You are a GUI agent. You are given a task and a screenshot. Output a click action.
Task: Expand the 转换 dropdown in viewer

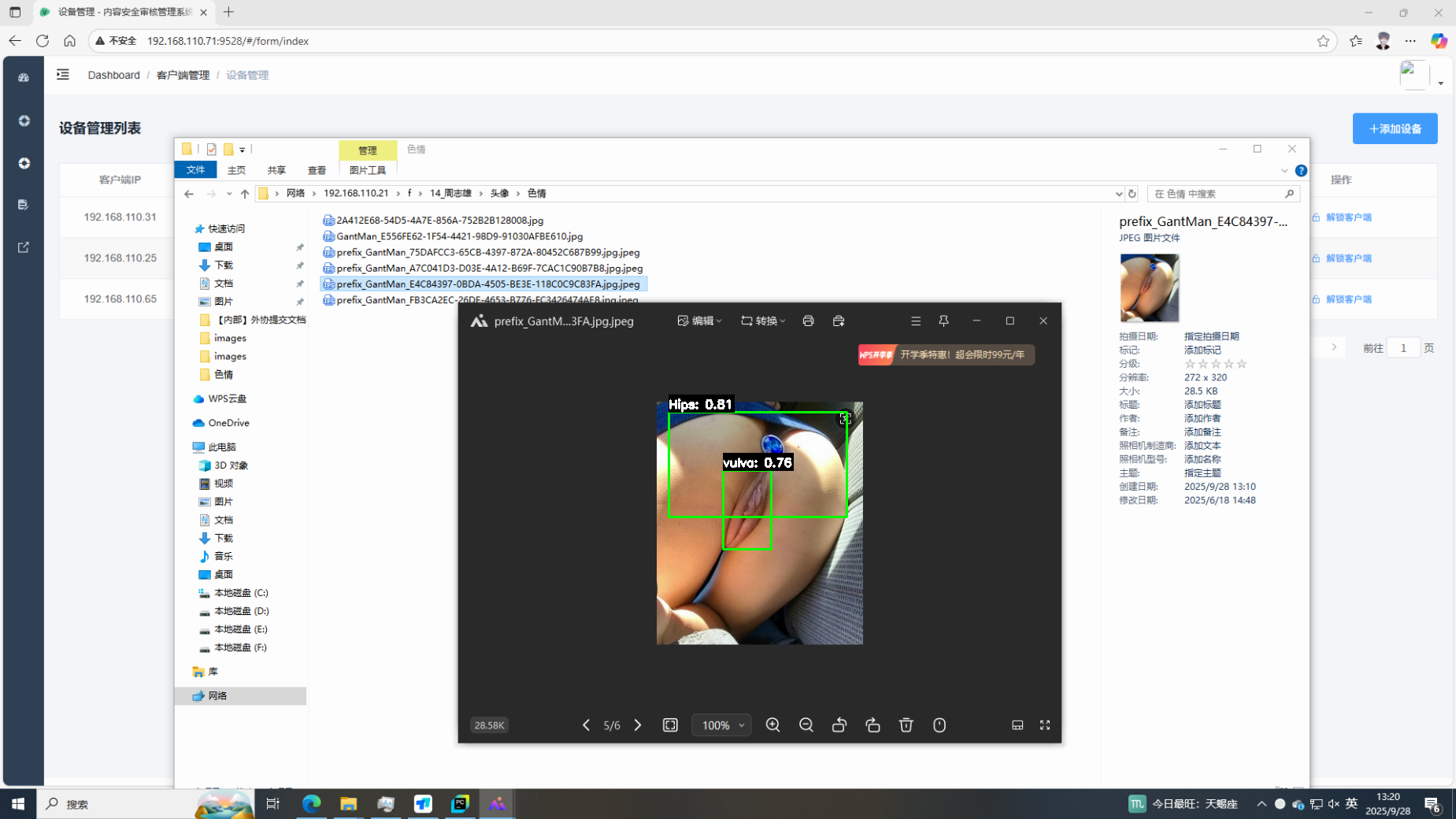[x=762, y=321]
